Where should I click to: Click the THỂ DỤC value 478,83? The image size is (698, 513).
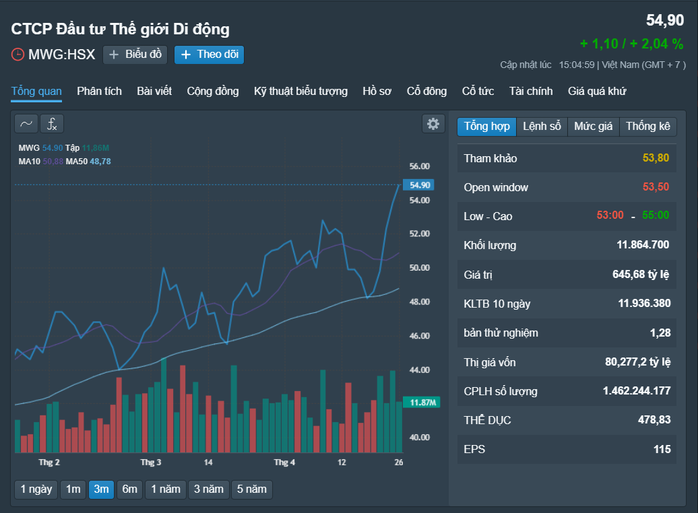click(x=654, y=419)
